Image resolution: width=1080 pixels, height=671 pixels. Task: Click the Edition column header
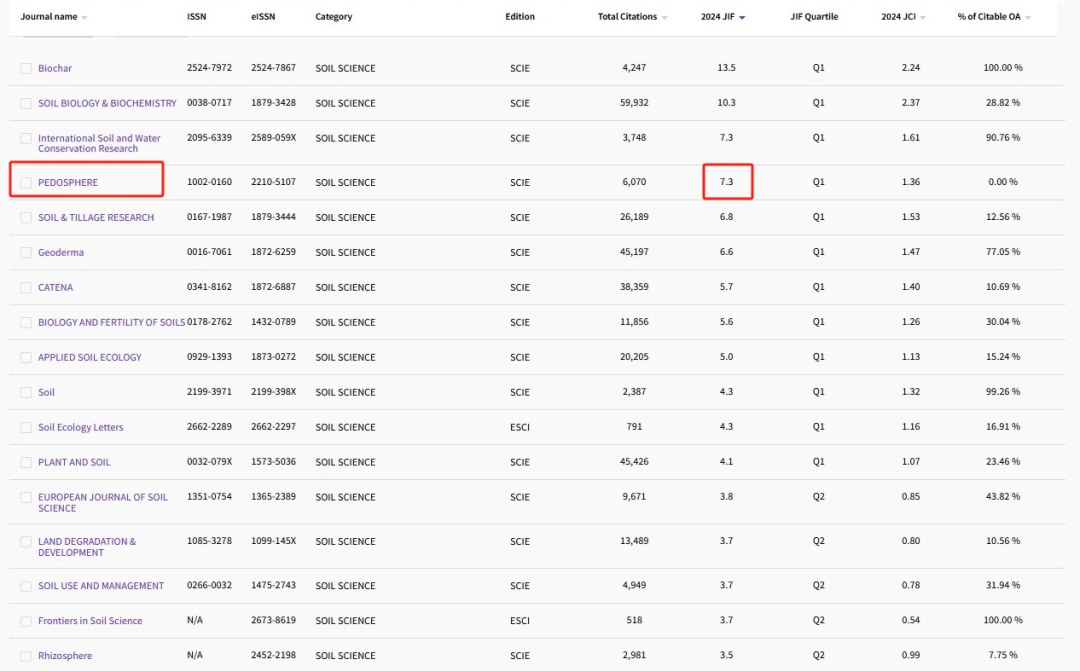pos(519,17)
